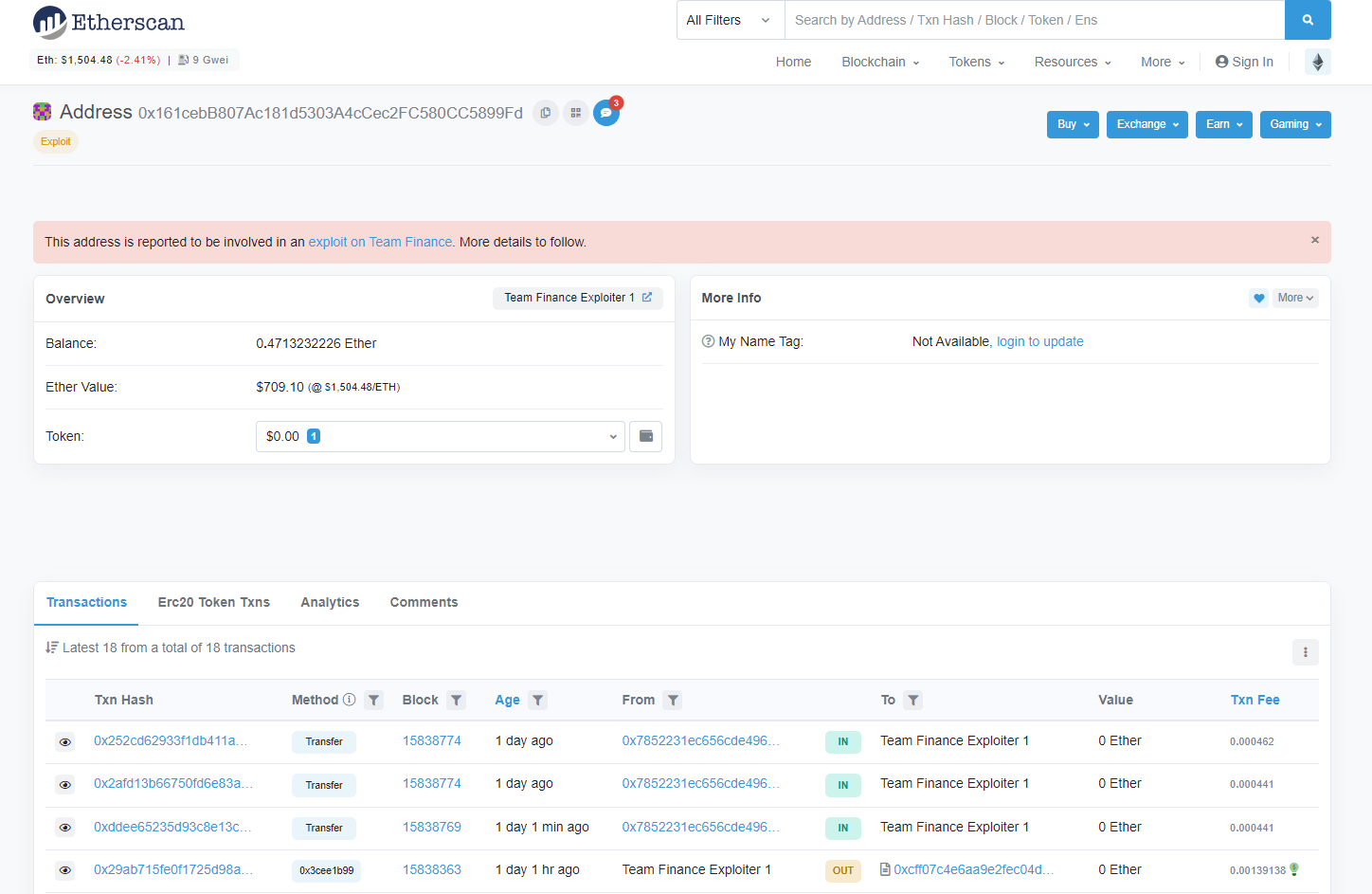Image resolution: width=1372 pixels, height=894 pixels.
Task: Open contract address 0xcff07c4e6aa9e2fec04d link
Action: click(x=973, y=869)
